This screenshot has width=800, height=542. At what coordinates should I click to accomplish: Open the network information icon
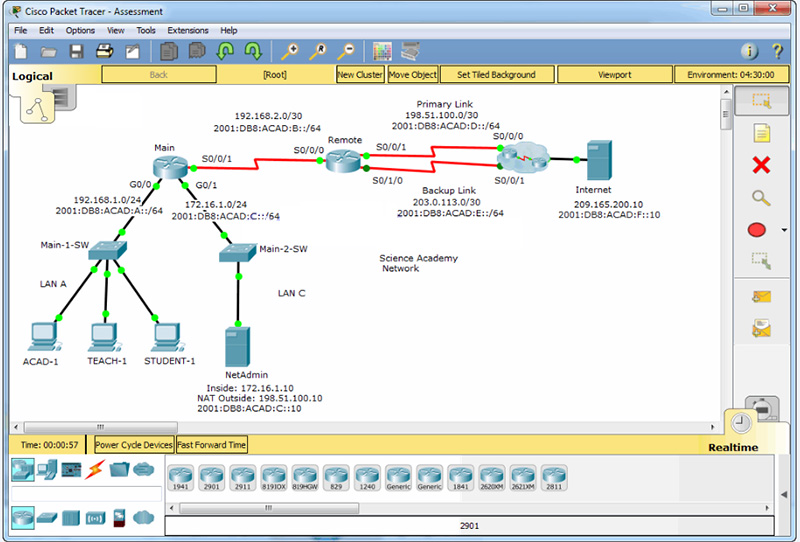pos(749,51)
